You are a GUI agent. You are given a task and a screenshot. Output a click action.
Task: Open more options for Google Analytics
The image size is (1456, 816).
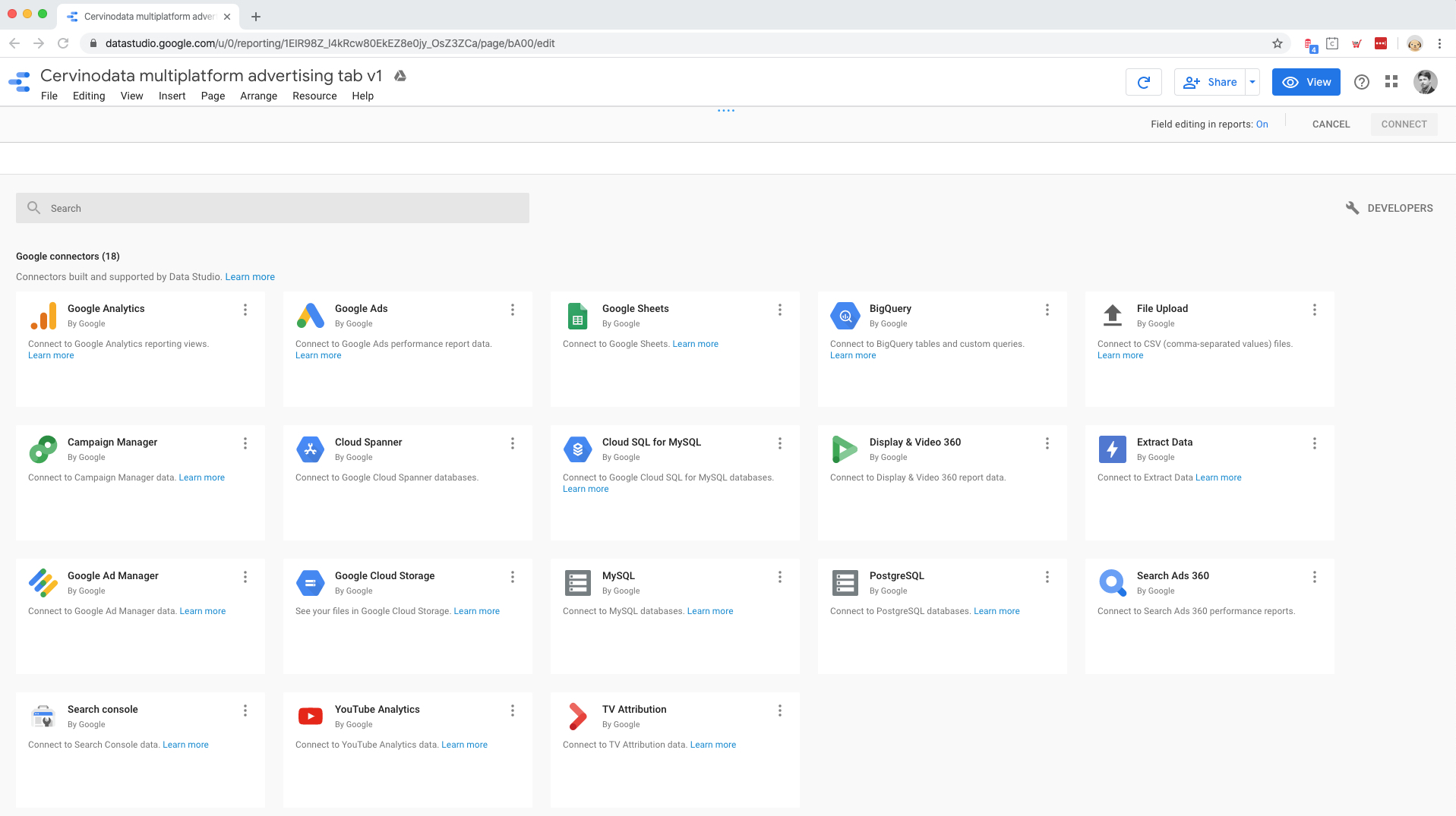[x=245, y=310]
